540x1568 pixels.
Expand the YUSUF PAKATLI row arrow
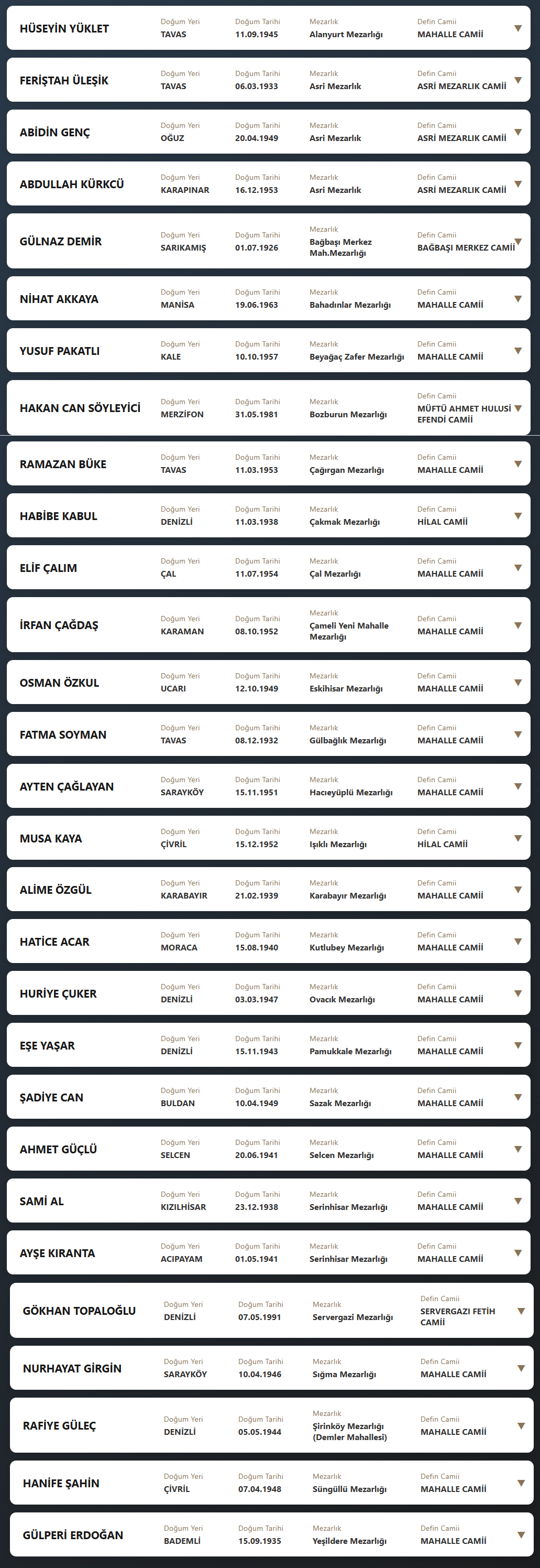pyautogui.click(x=518, y=350)
